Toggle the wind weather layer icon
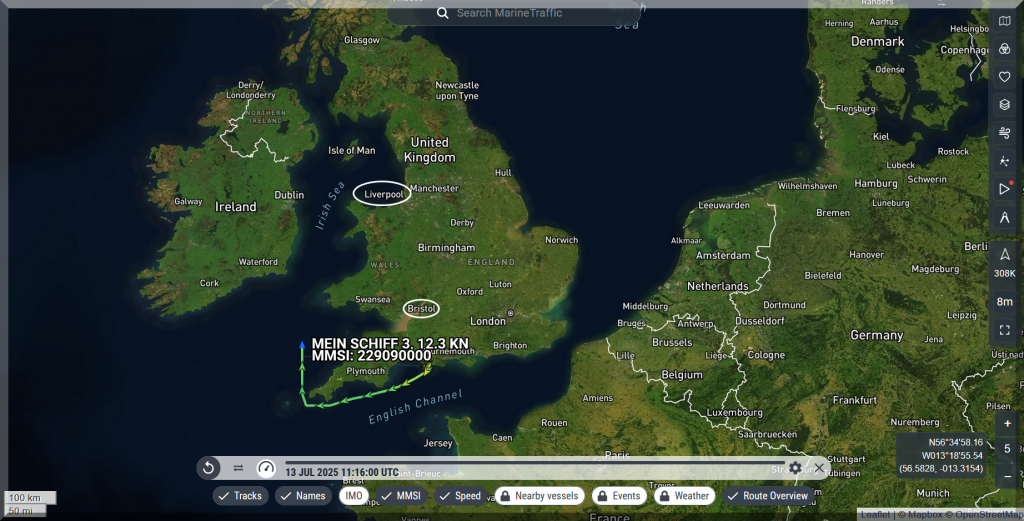 1005,132
